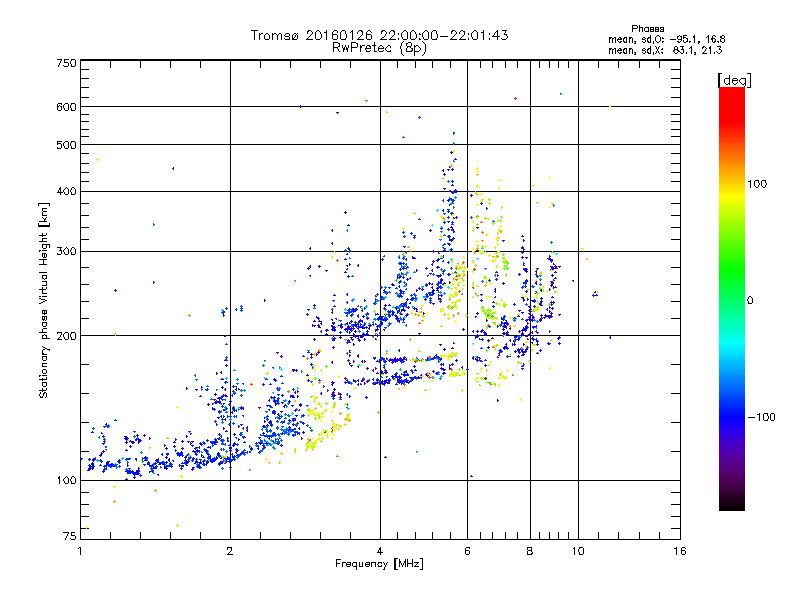Click the colorbar '-100' tick label
Viewport: 800px width, 600px height.
[761, 417]
